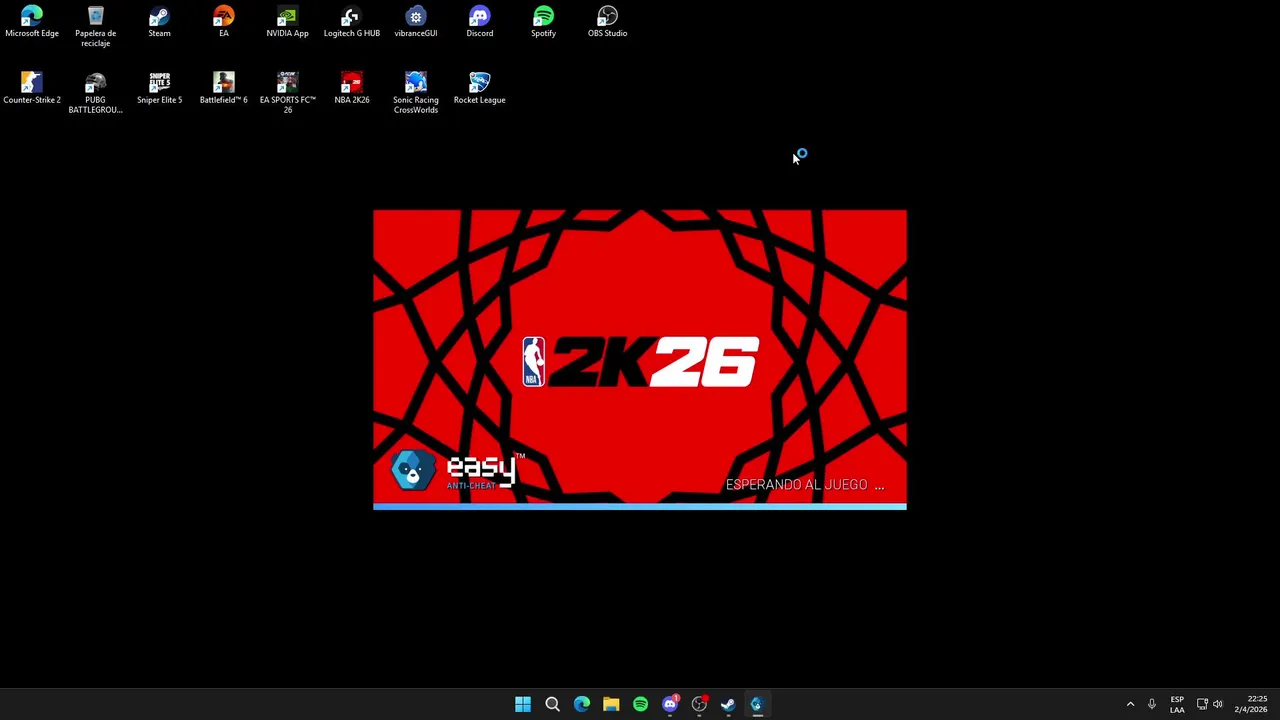
Task: Select the vibranceGUI desktop icon
Action: (x=415, y=22)
